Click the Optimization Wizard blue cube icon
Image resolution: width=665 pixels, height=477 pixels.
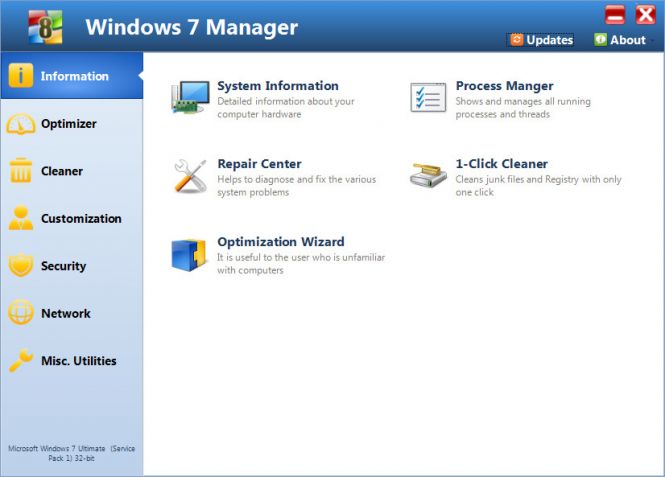click(x=189, y=255)
